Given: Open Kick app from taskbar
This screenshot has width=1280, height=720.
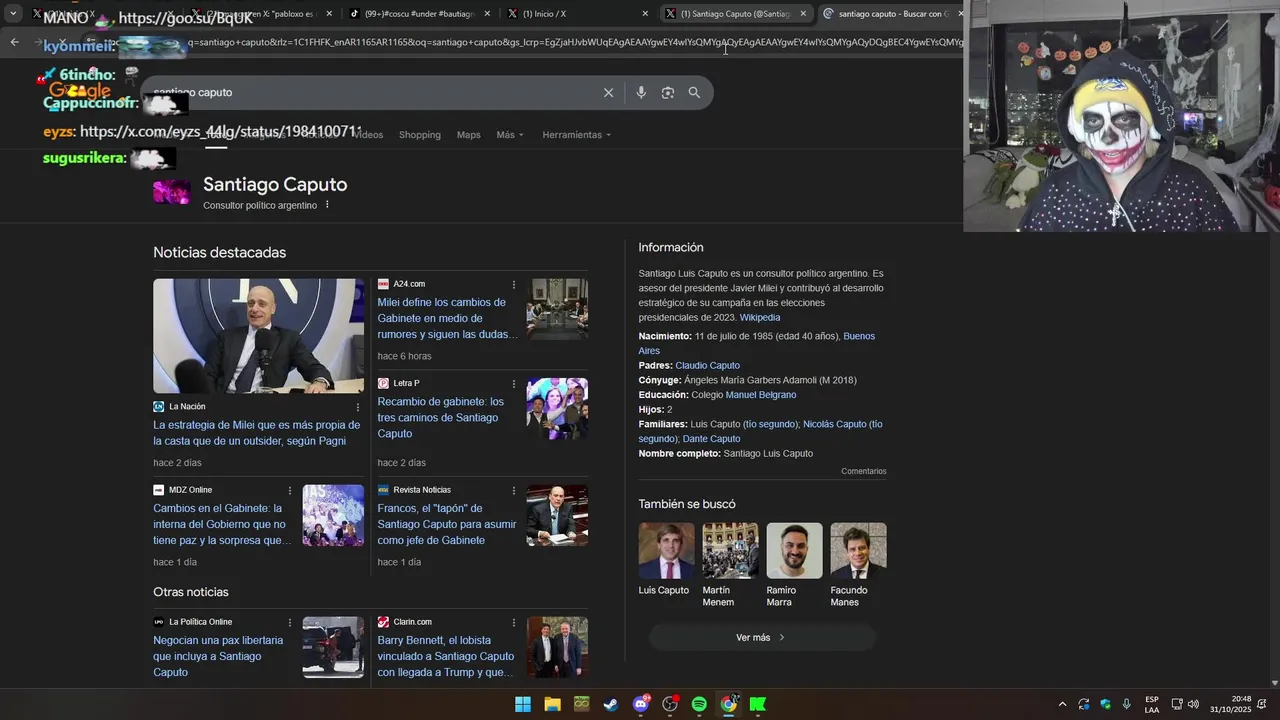Looking at the screenshot, I should 758,704.
